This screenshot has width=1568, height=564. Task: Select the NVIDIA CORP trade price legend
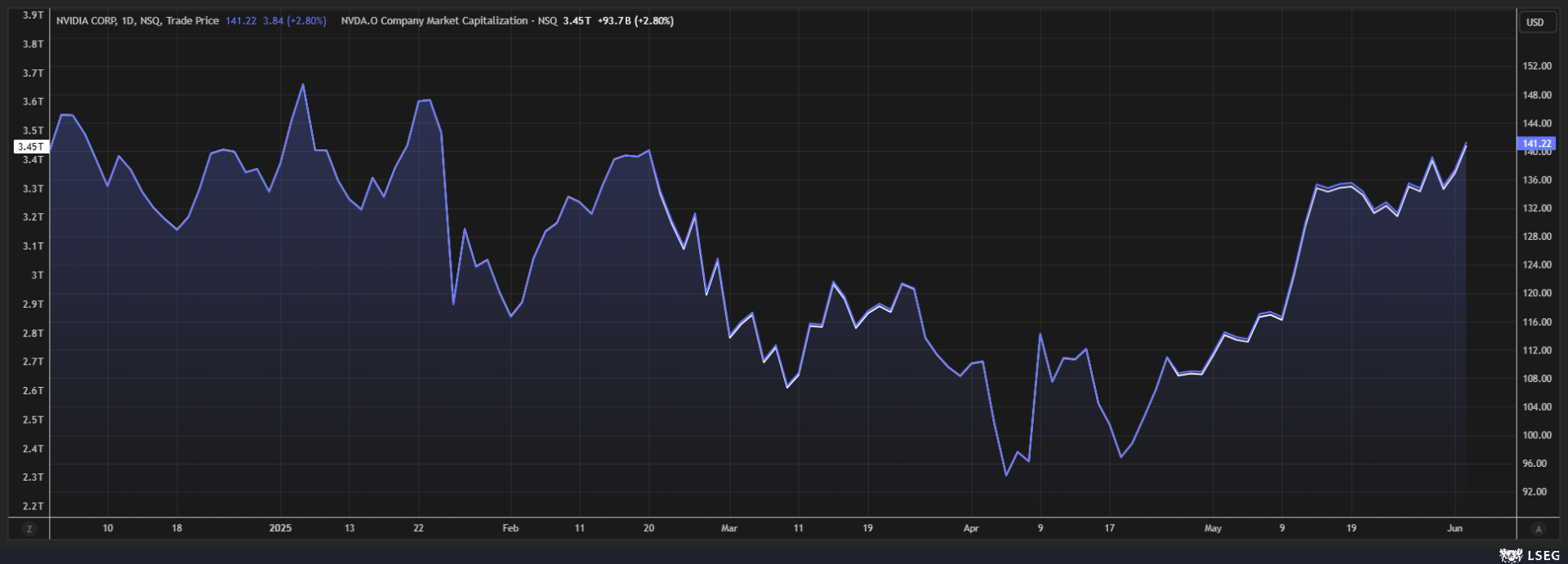point(191,21)
